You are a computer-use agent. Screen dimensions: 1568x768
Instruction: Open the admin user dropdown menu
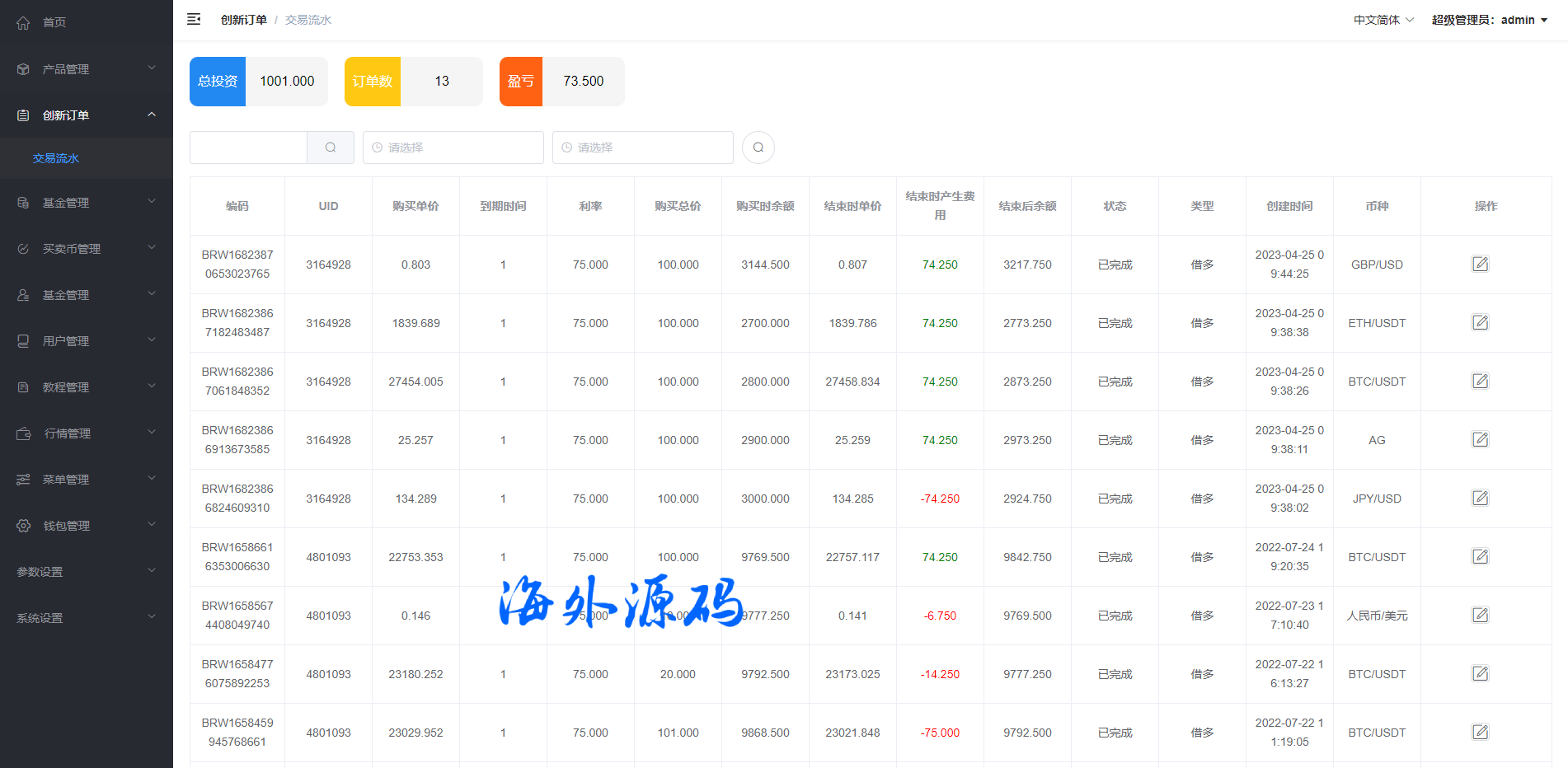click(1489, 20)
